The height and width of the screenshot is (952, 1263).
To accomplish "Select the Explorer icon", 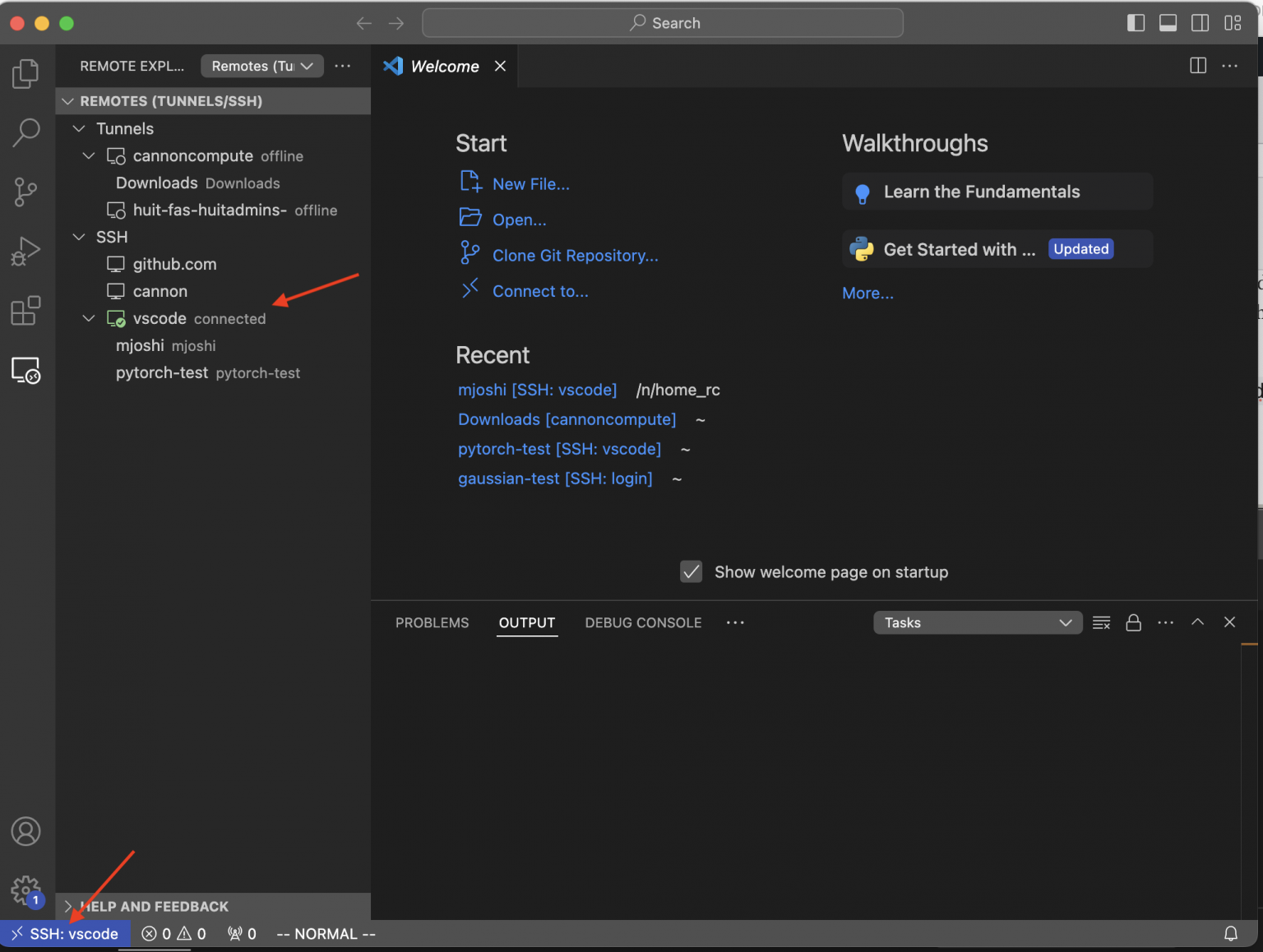I will click(25, 72).
